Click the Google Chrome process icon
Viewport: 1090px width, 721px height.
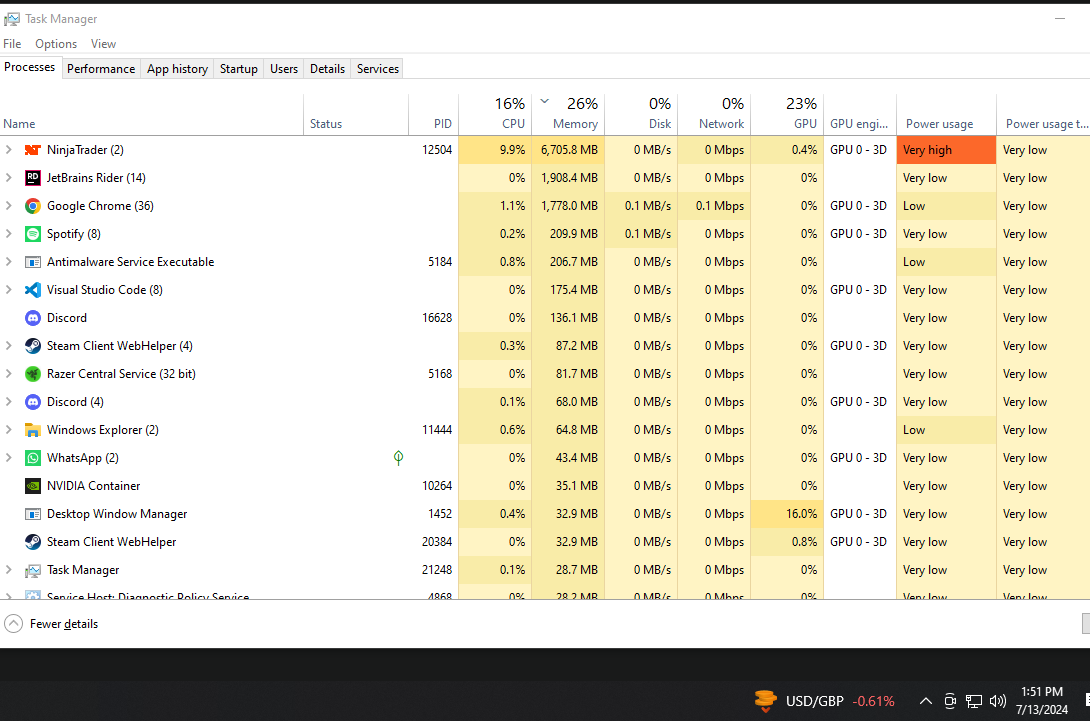[x=33, y=206]
